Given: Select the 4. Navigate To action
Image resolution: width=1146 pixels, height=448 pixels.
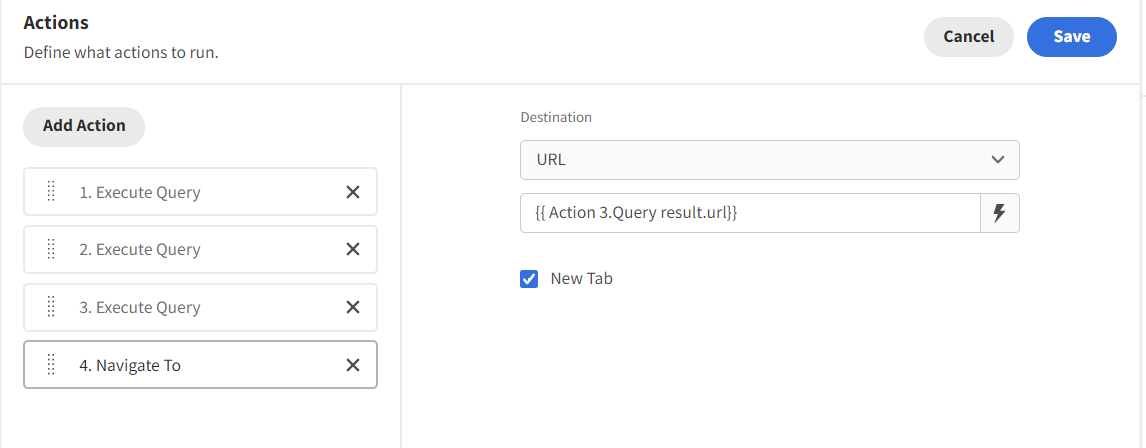Looking at the screenshot, I should click(x=200, y=365).
